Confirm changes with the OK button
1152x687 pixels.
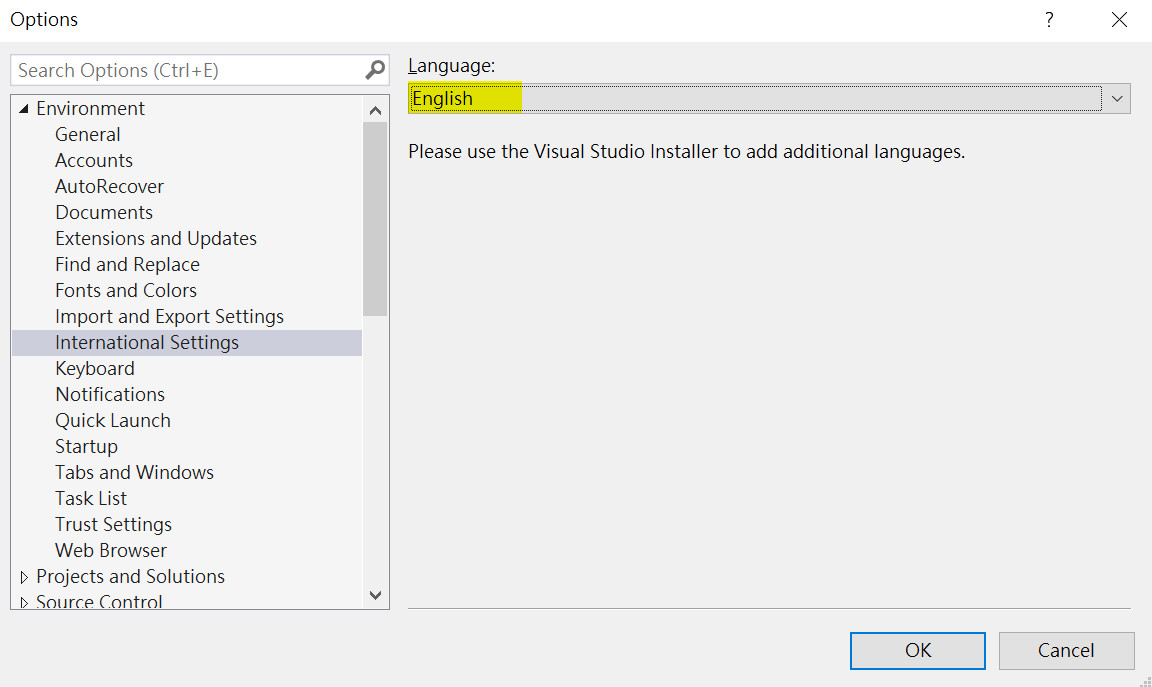[x=917, y=650]
